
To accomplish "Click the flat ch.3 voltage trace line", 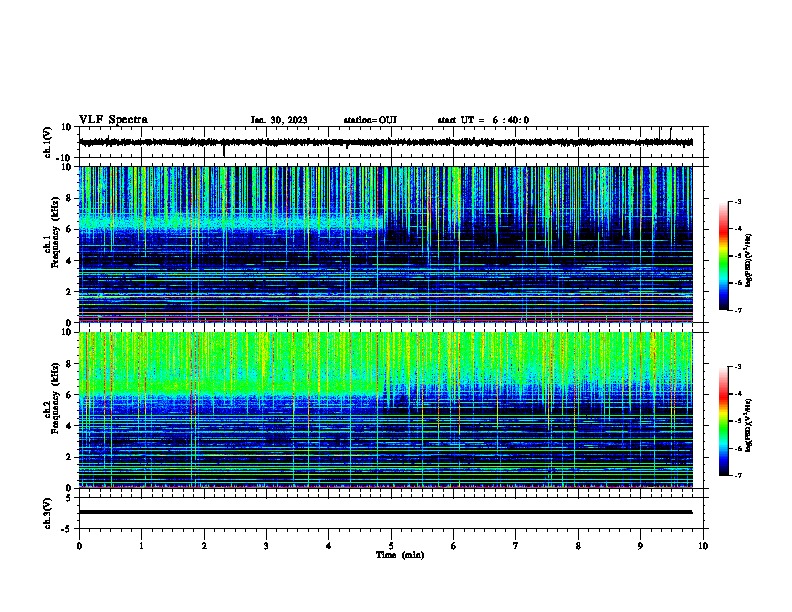I will point(385,512).
